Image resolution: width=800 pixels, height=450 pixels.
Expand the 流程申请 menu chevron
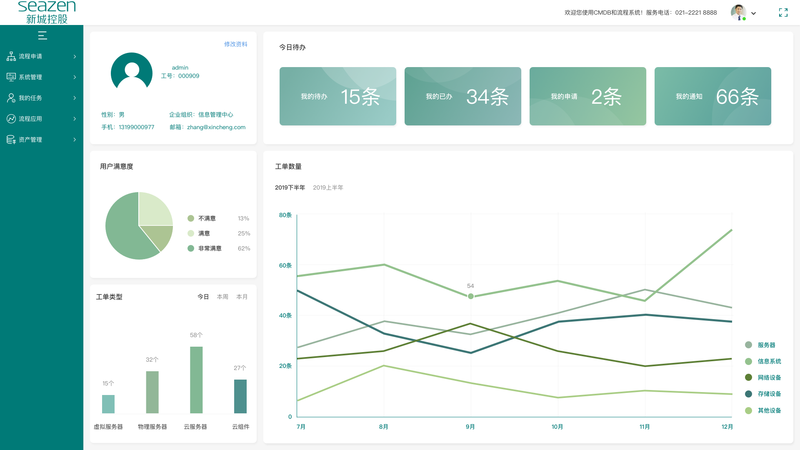click(74, 56)
